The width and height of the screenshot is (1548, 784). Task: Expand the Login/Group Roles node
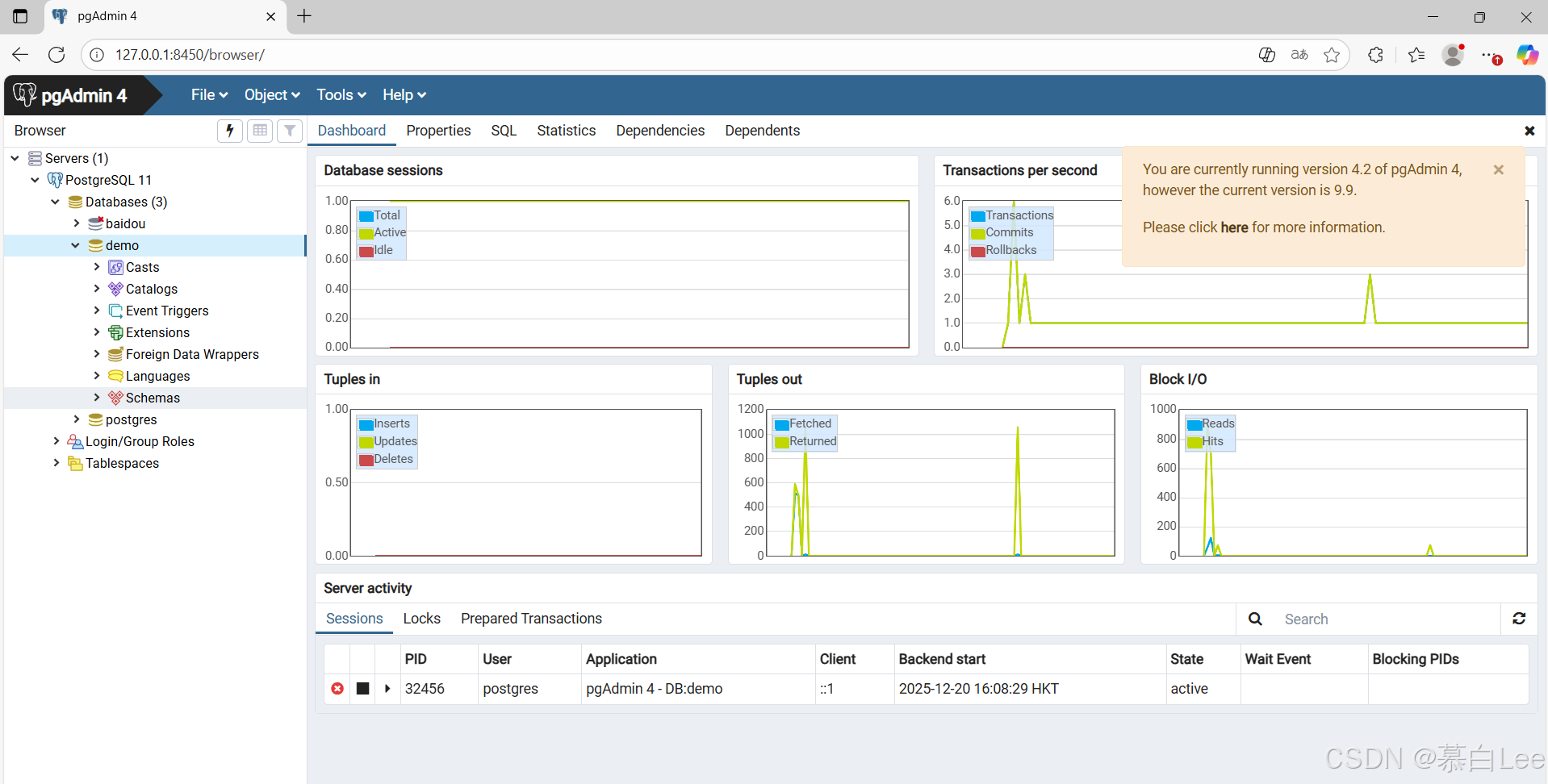[56, 441]
